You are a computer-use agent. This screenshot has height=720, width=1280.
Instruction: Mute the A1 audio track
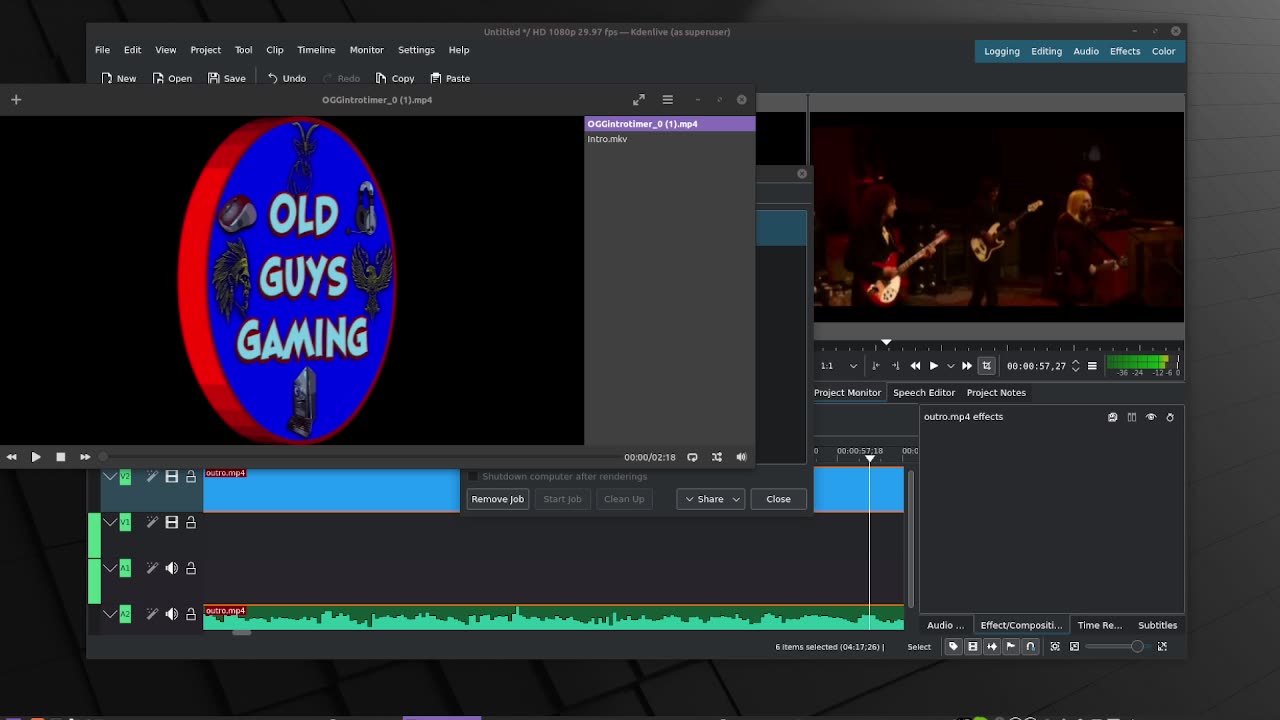tap(171, 568)
